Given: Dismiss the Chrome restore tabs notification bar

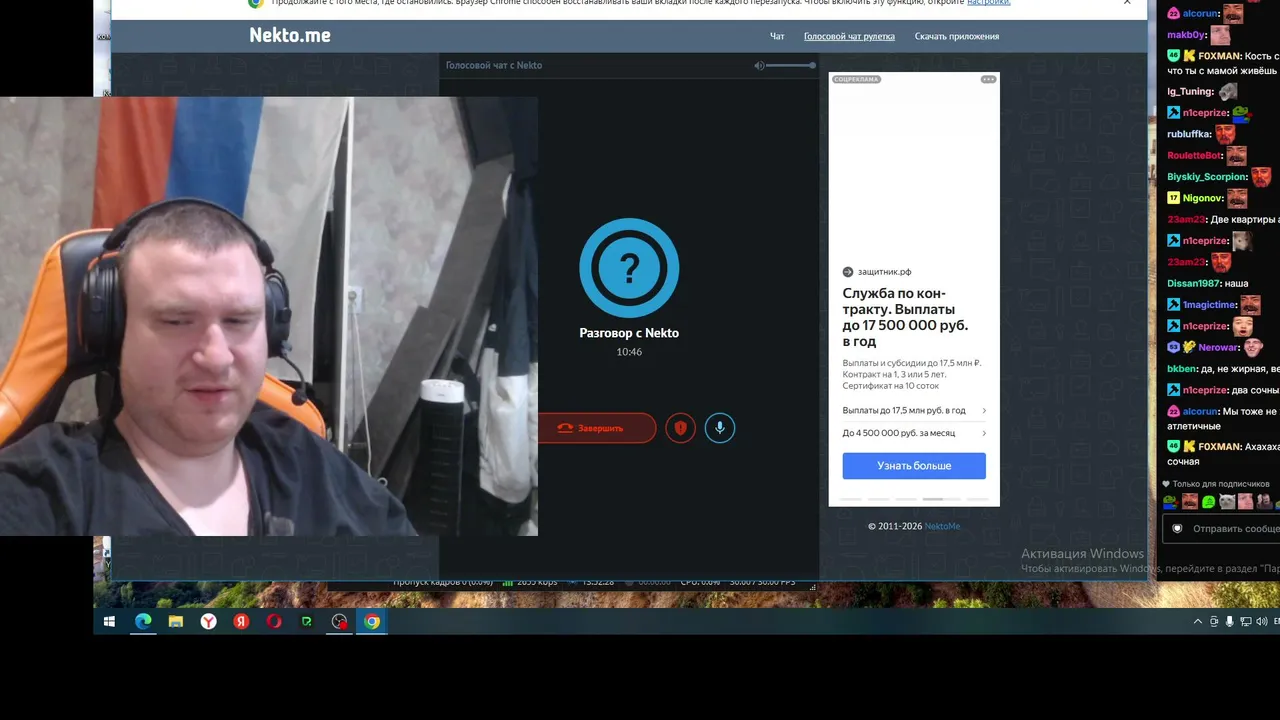Looking at the screenshot, I should [x=1127, y=3].
